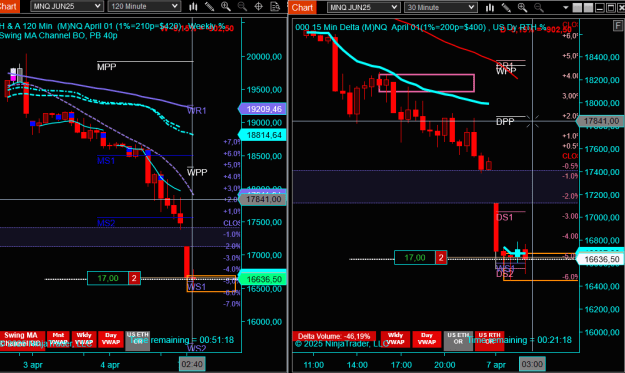Click the 17,00 position marker on left chart
The height and width of the screenshot is (373, 625).
point(108,278)
